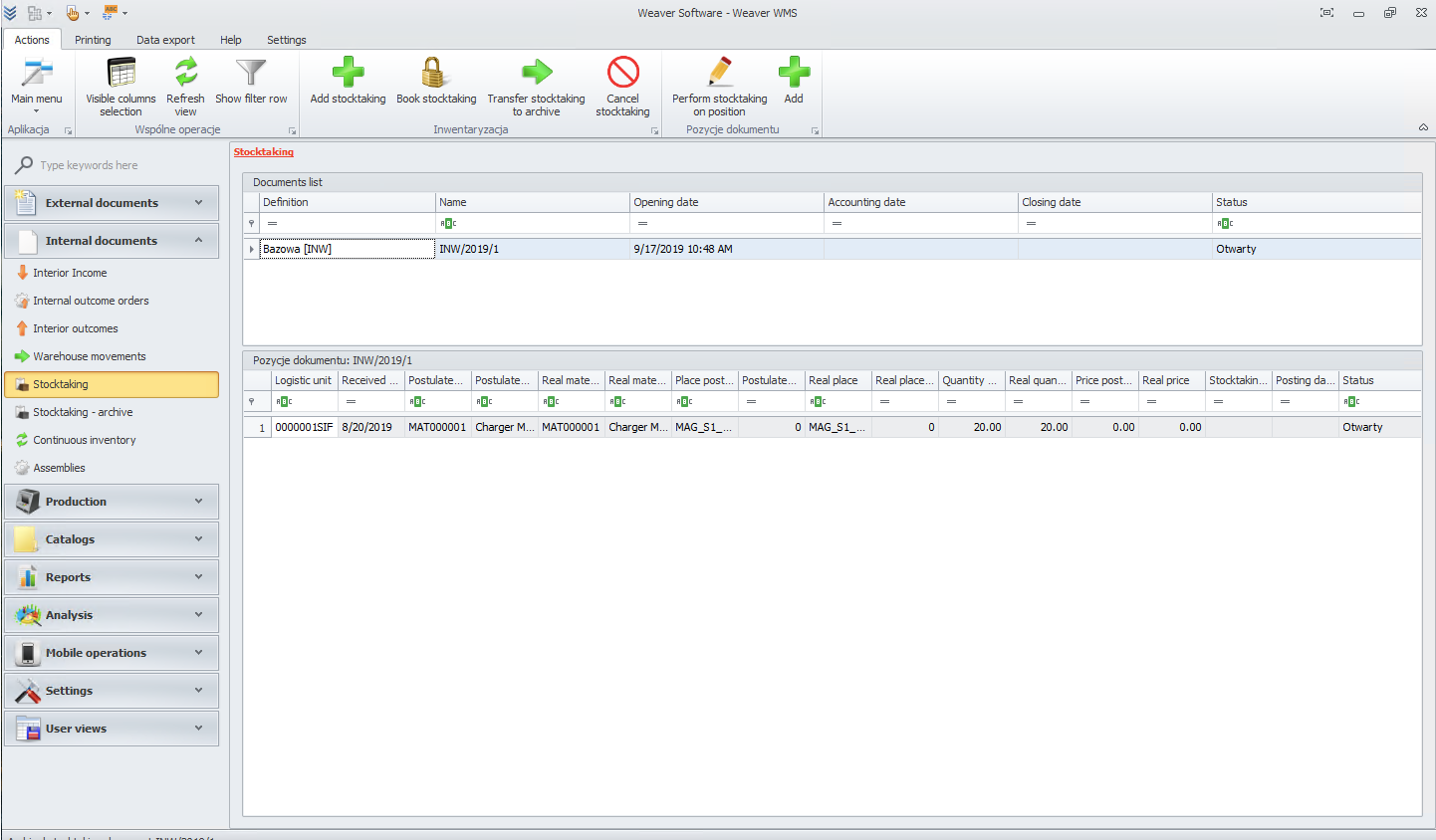Open the Settings ribbon tab
1436x840 pixels.
coord(287,40)
